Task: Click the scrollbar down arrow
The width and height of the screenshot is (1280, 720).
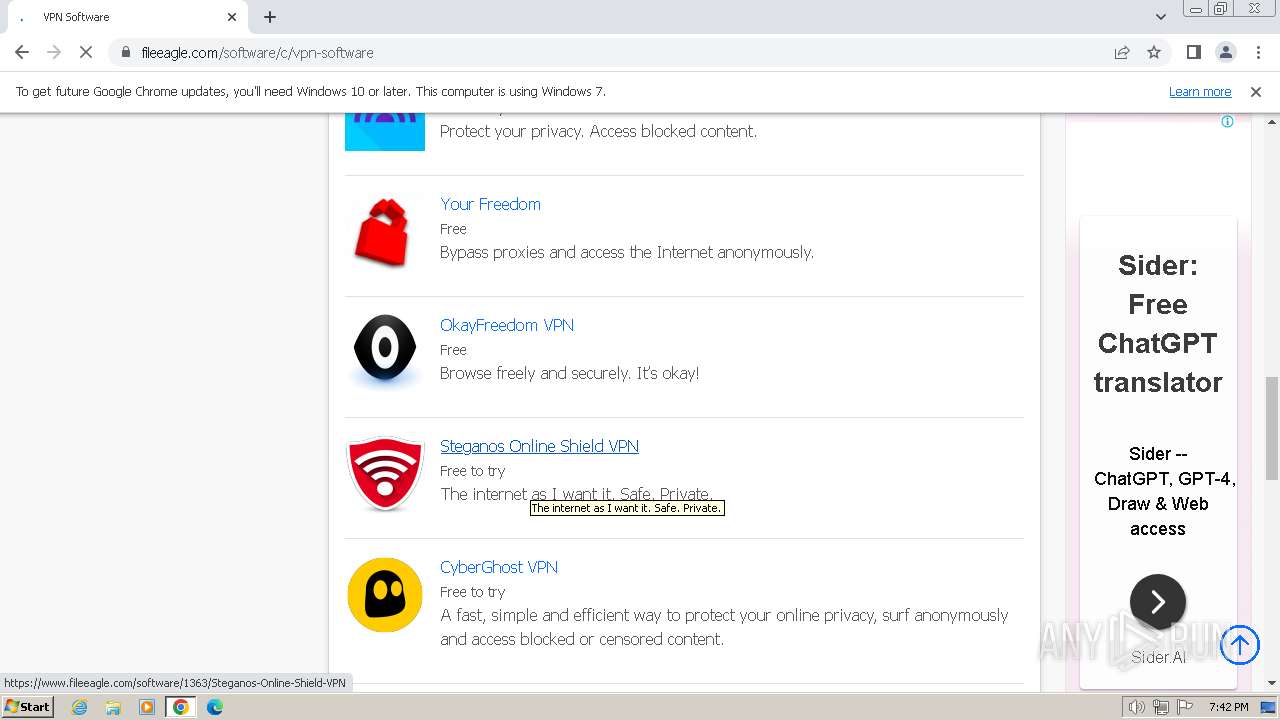Action: [x=1272, y=684]
